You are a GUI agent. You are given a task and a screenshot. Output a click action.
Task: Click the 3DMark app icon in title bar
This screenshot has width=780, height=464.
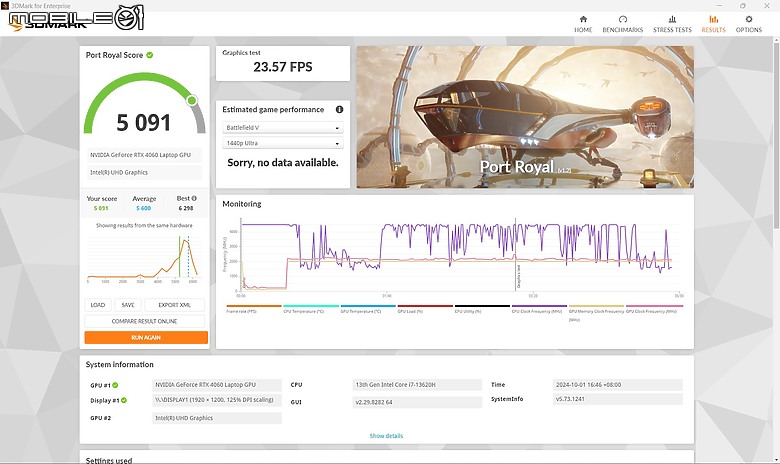(x=5, y=5)
